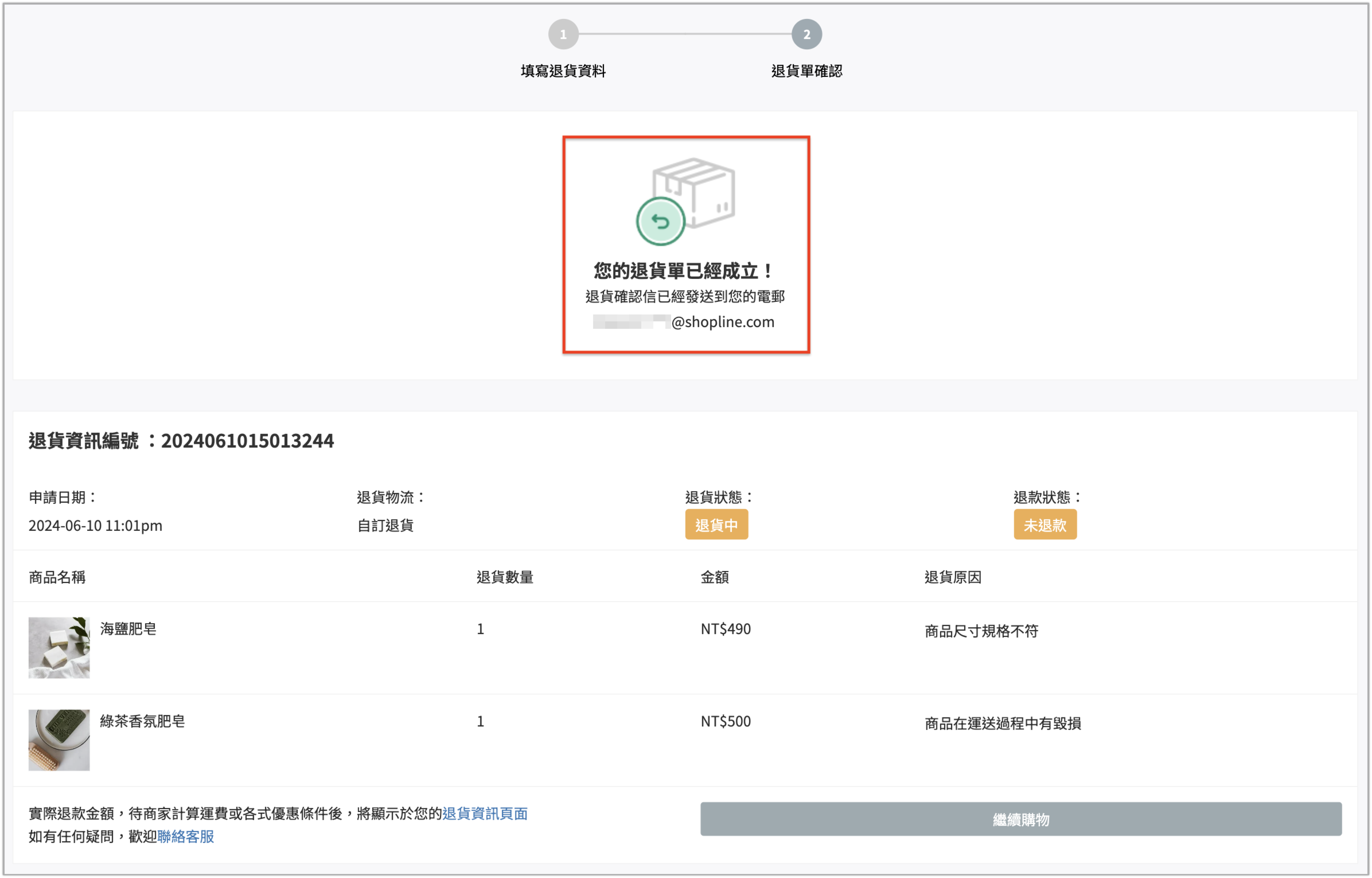Viewport: 1372px width, 878px height.
Task: Click the 綠茶香氛肥皂 product name
Action: pos(143,721)
